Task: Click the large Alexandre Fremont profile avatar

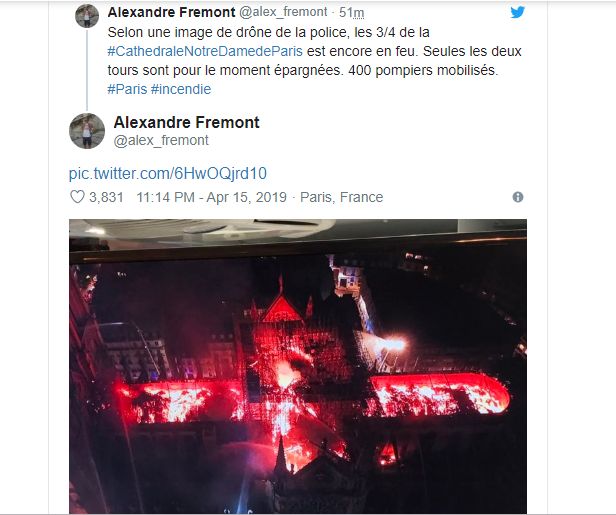Action: [87, 131]
